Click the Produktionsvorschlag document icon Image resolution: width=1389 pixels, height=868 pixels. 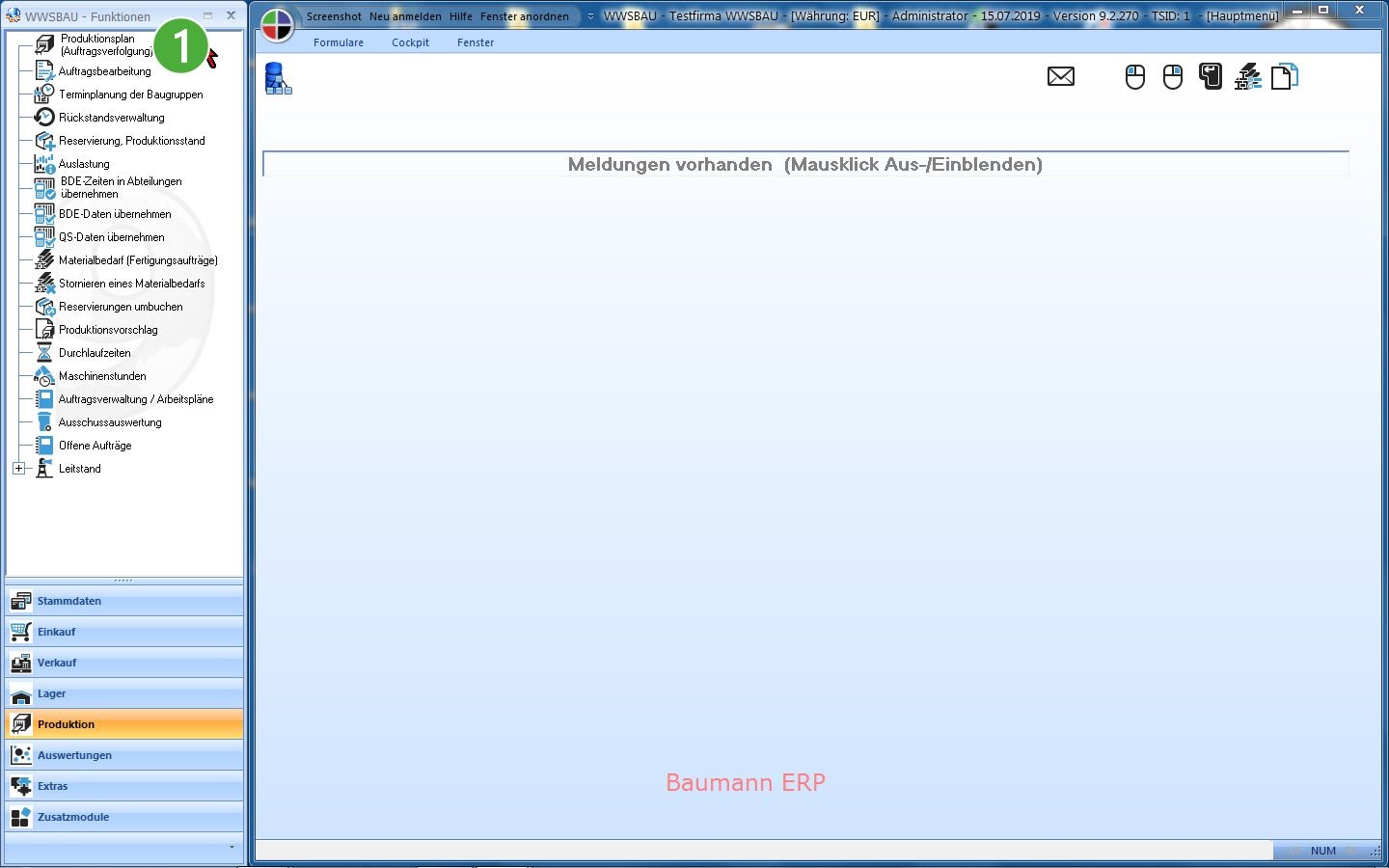(x=44, y=329)
